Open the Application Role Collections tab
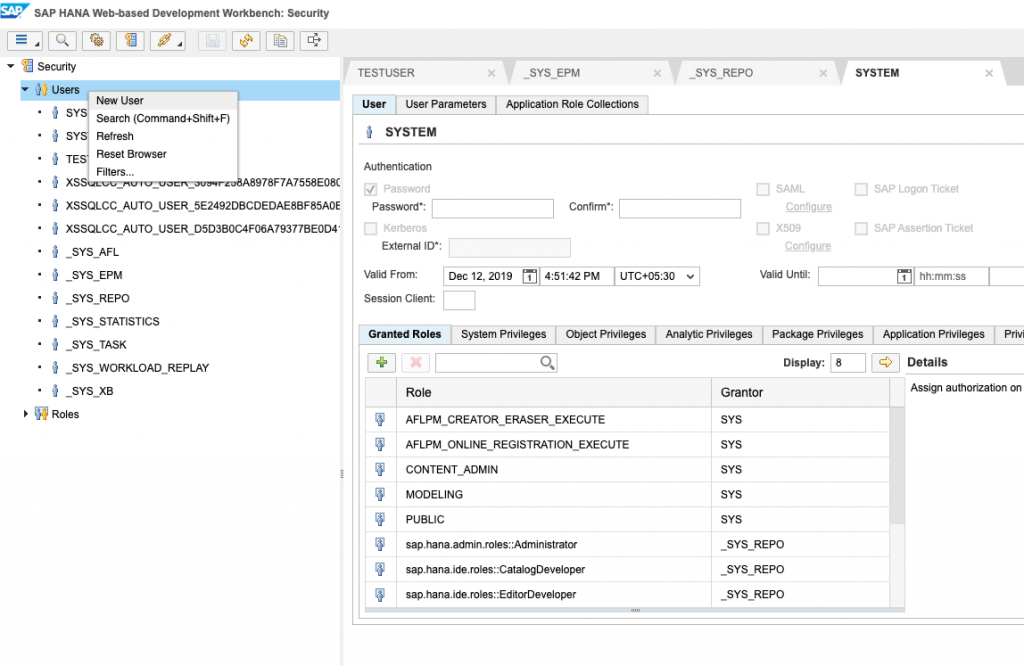This screenshot has height=666, width=1024. tap(572, 104)
